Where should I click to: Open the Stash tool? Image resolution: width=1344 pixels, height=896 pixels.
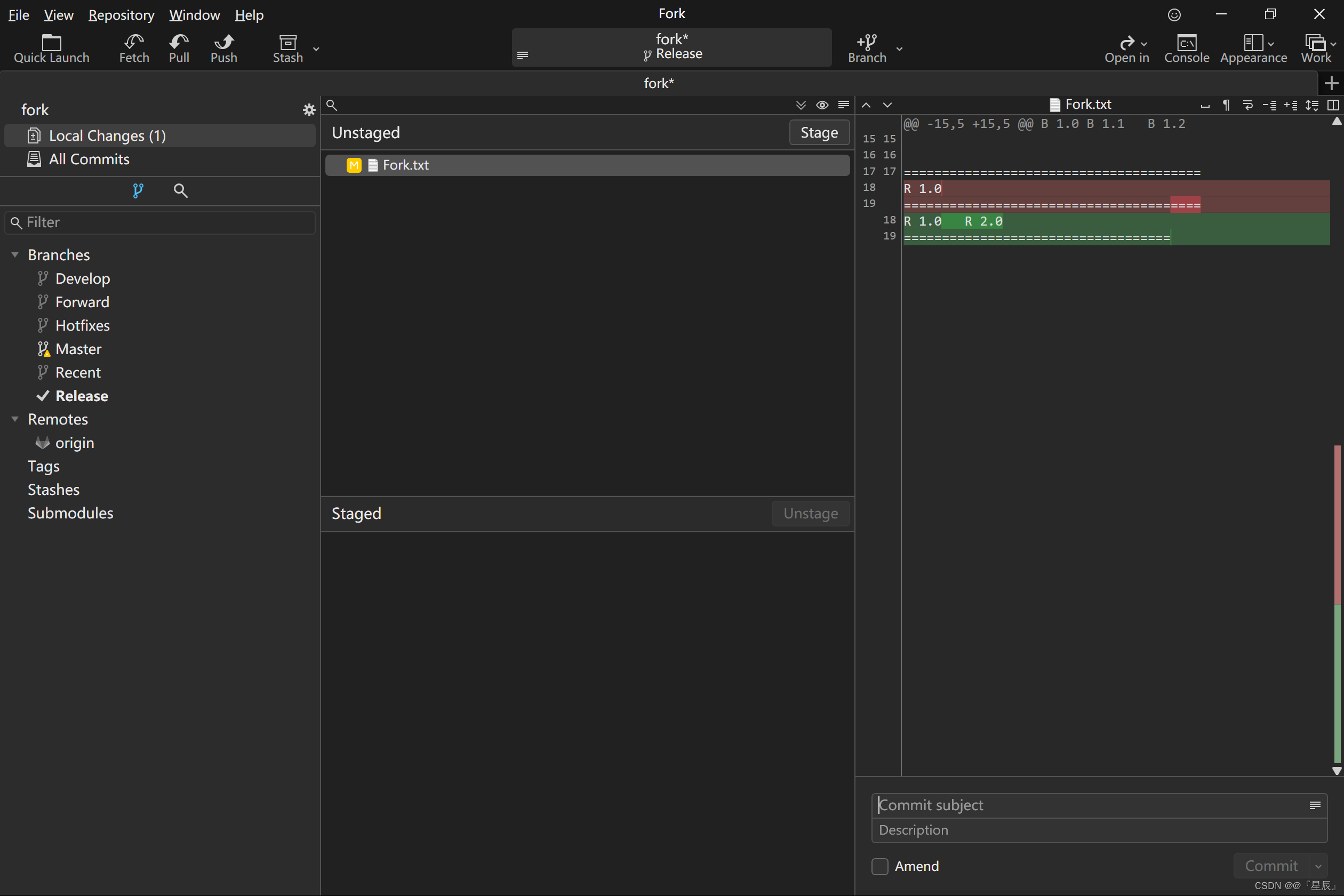[287, 42]
